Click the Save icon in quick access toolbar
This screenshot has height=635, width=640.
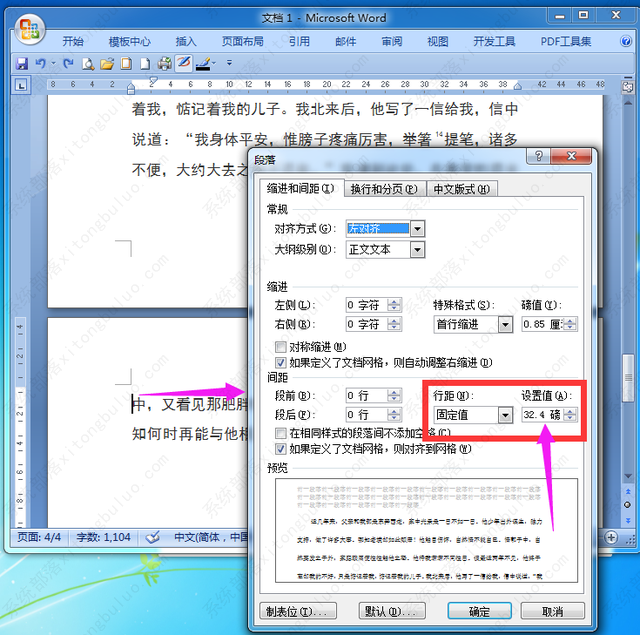(21, 63)
